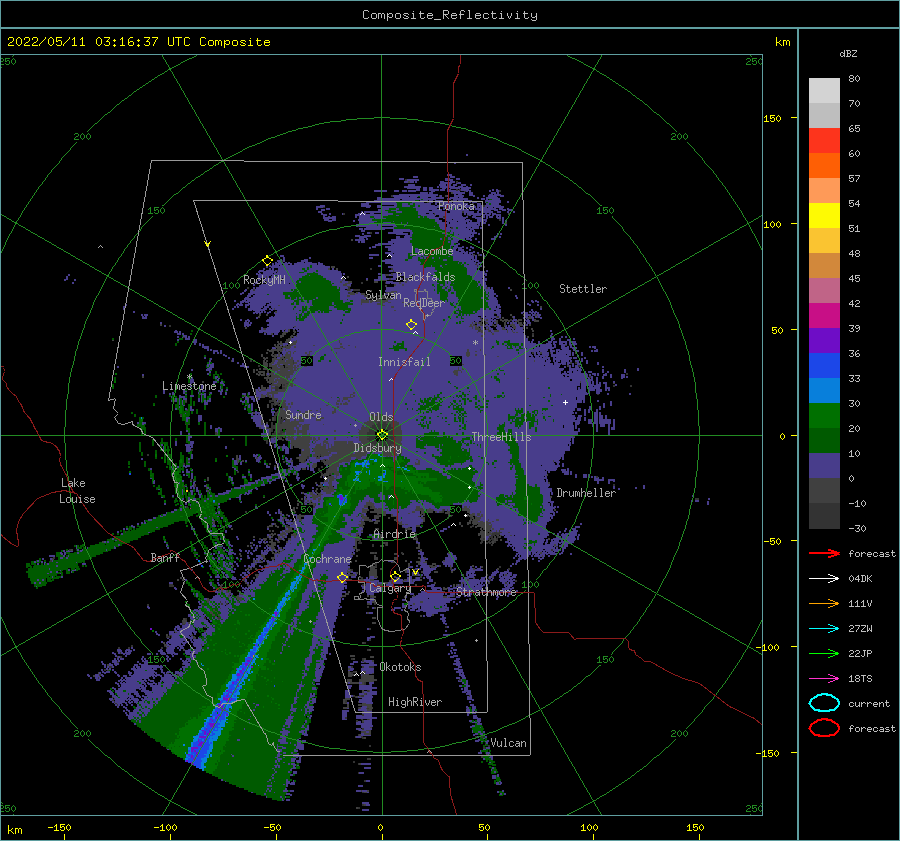This screenshot has width=900, height=841.
Task: Click the Cochrane label
Action: tap(327, 559)
